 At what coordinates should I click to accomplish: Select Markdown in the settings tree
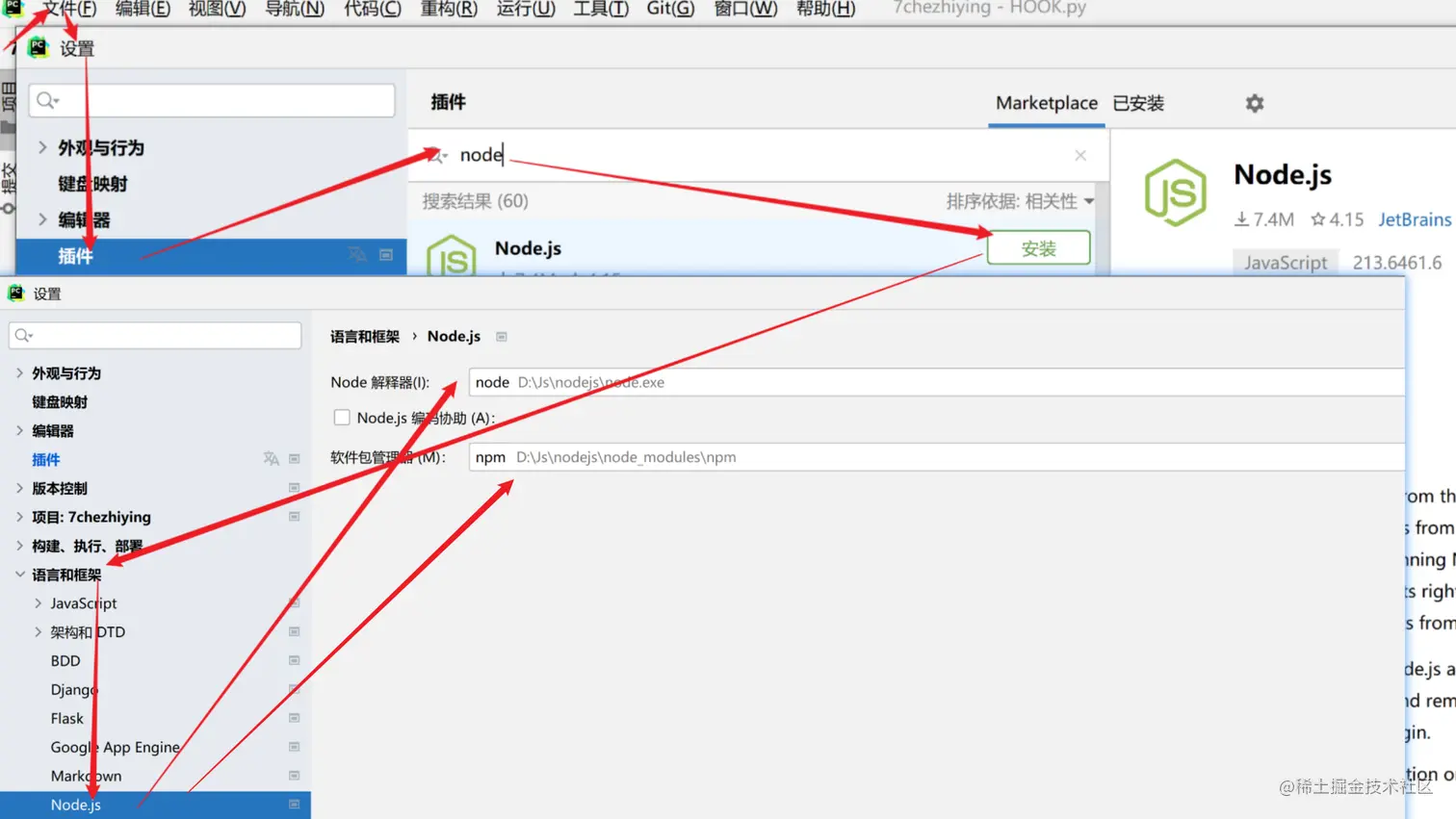click(x=86, y=776)
